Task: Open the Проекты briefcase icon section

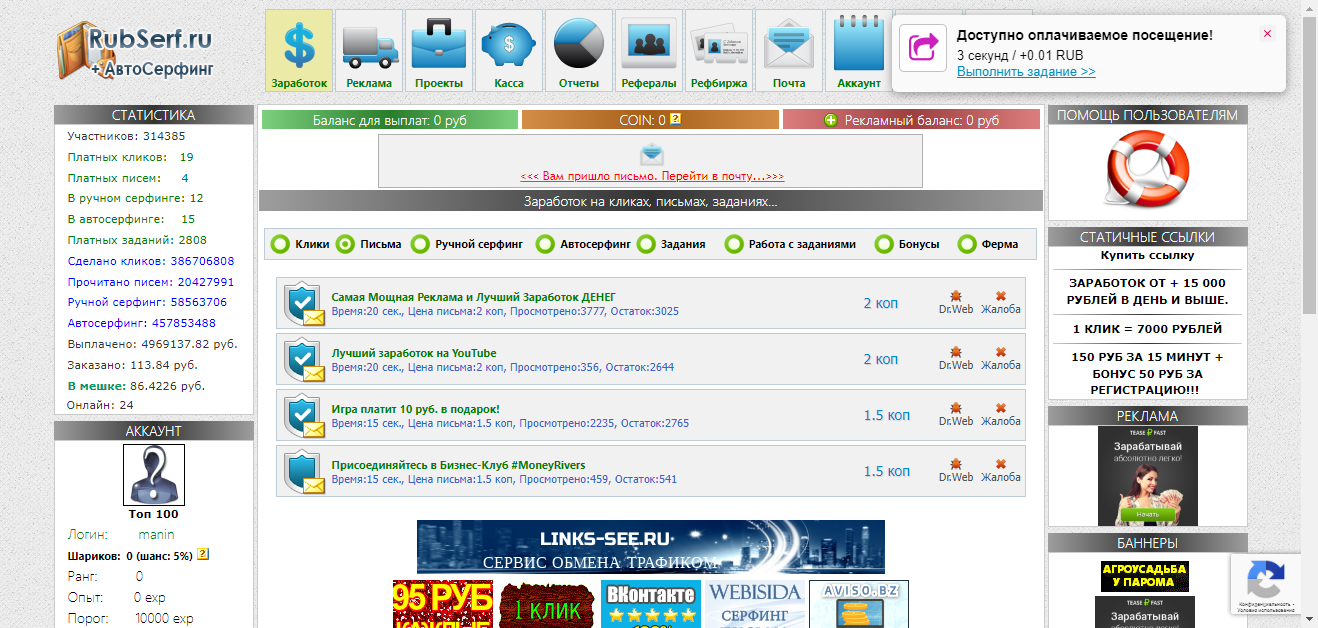Action: tap(439, 51)
